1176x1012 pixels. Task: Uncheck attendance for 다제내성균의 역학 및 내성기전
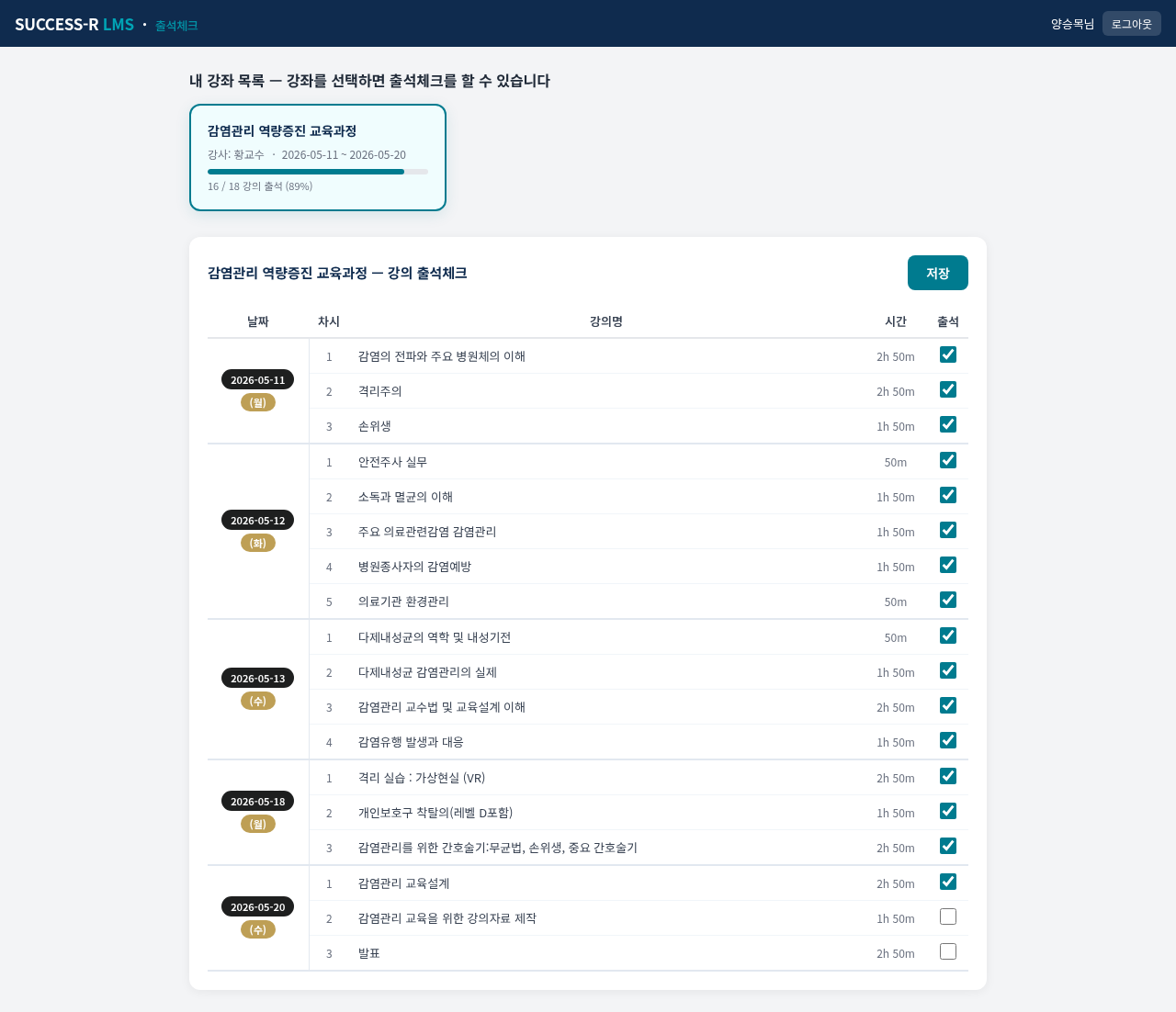(x=948, y=635)
